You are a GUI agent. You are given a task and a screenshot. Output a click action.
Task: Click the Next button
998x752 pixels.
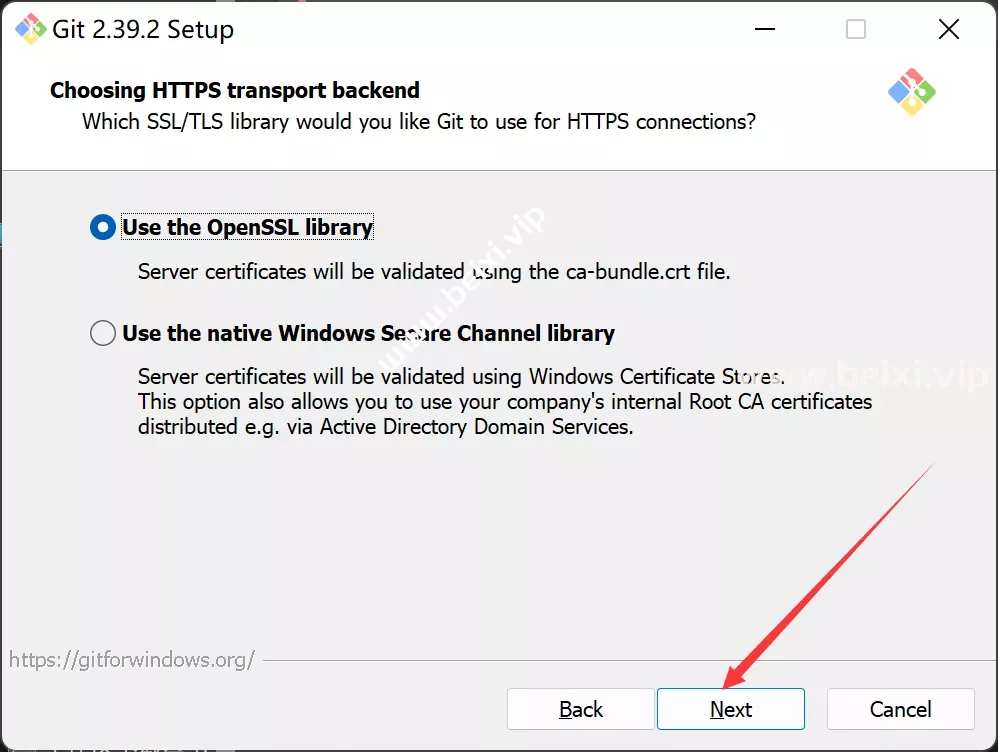pyautogui.click(x=731, y=709)
